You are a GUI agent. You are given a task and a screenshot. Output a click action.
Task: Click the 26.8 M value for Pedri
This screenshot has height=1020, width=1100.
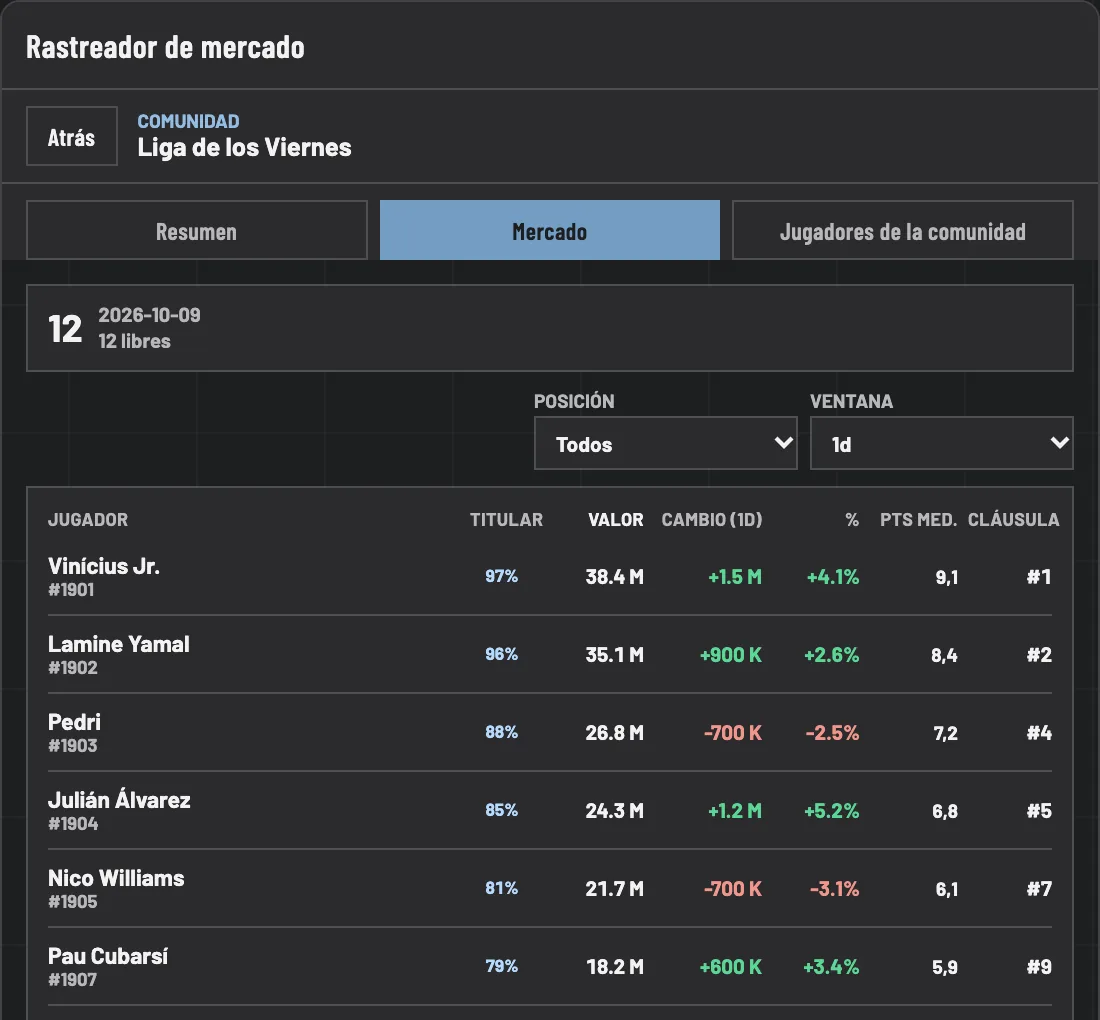(615, 732)
